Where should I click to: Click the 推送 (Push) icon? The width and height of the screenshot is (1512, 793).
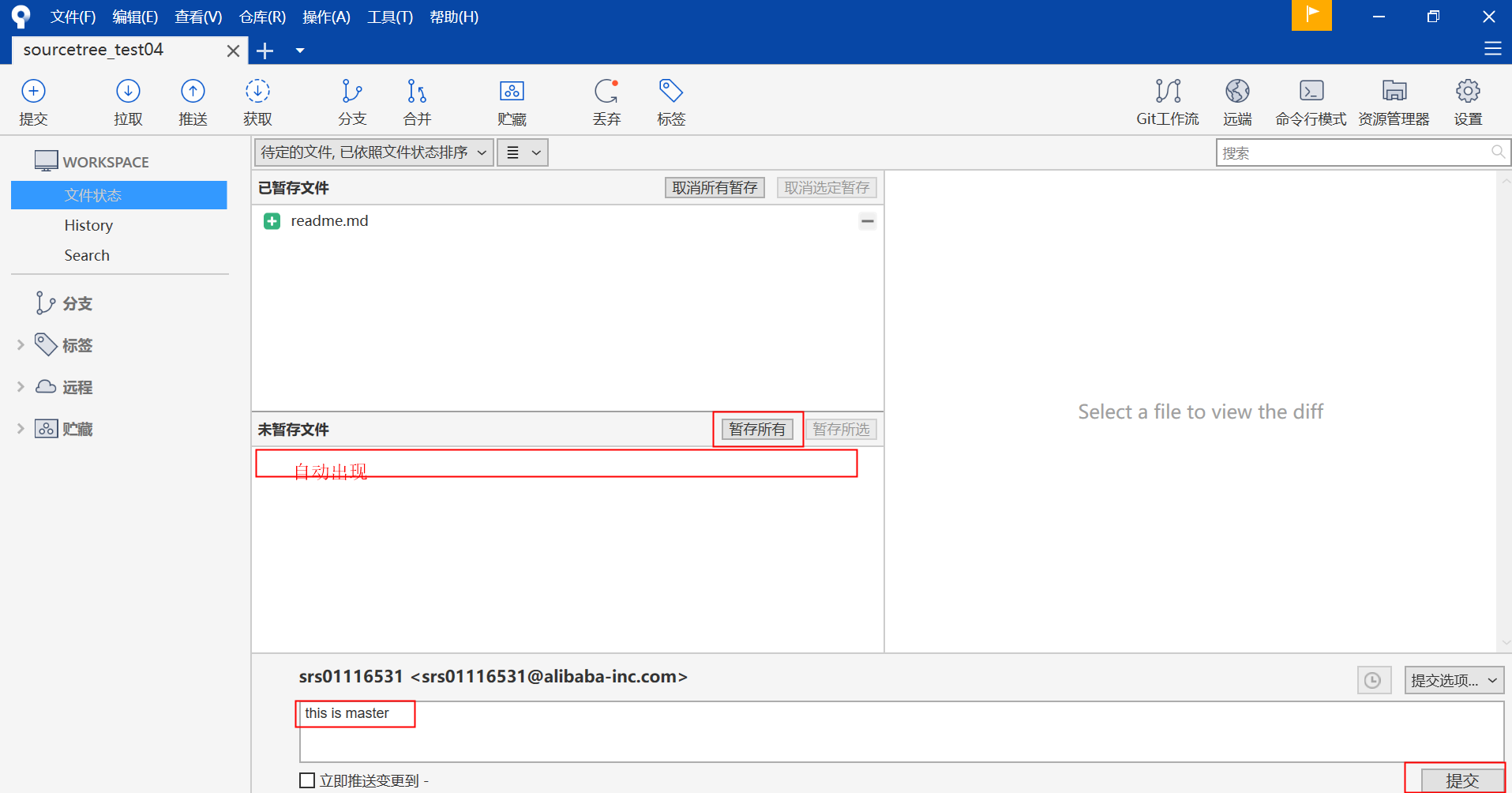(192, 101)
